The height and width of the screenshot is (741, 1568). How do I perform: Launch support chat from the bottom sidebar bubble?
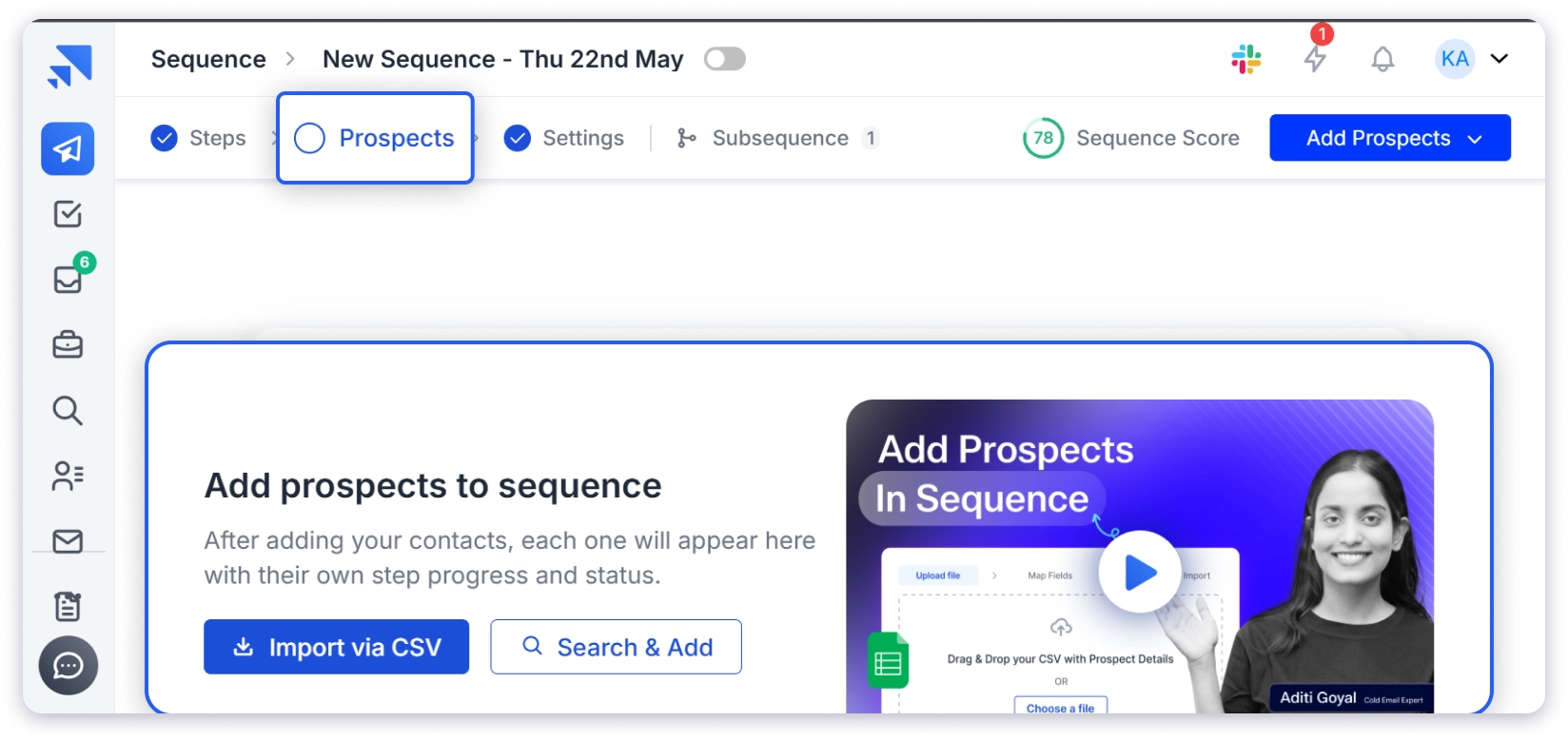pyautogui.click(x=67, y=666)
